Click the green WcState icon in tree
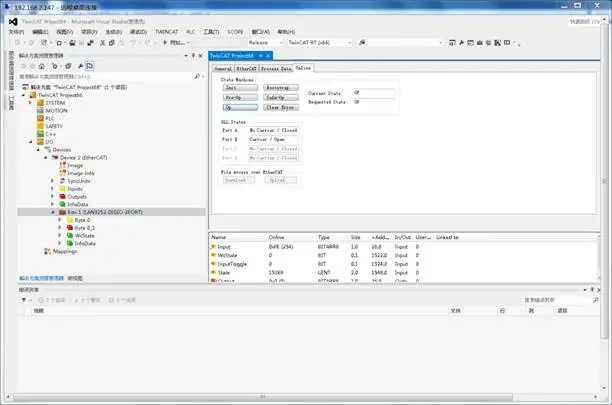 pyautogui.click(x=70, y=235)
